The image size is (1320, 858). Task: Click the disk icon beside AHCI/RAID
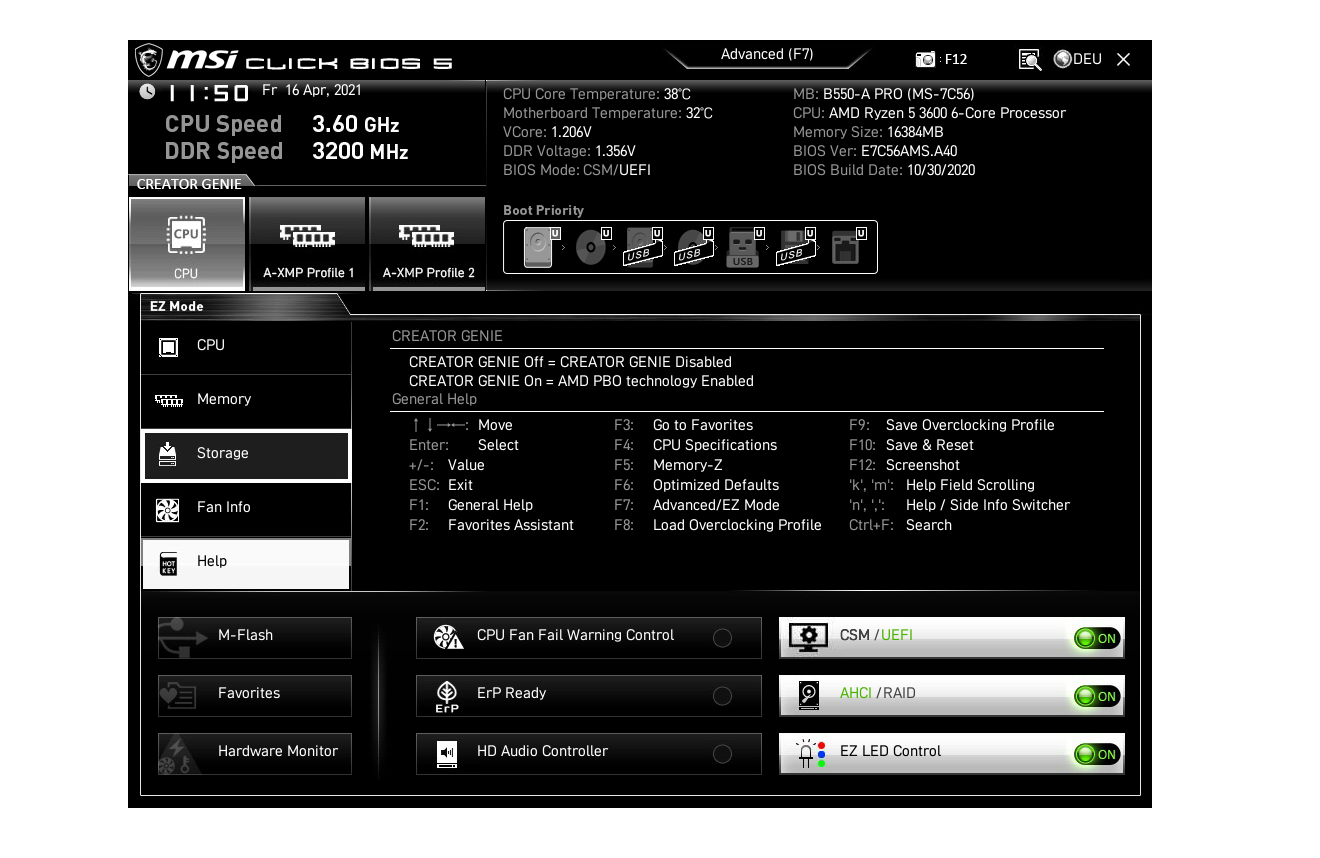(x=809, y=695)
